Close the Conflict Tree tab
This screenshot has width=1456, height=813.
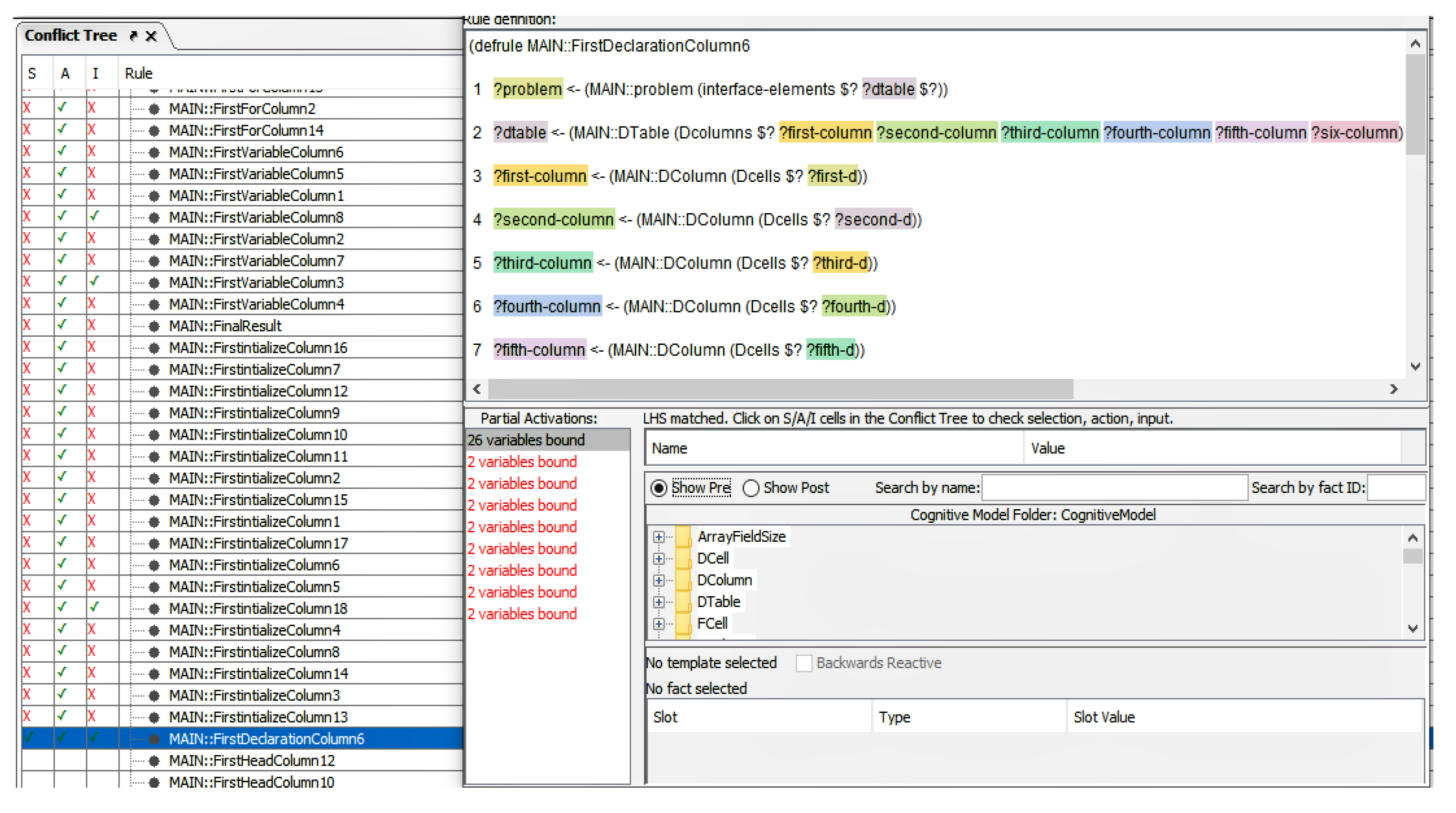point(151,36)
